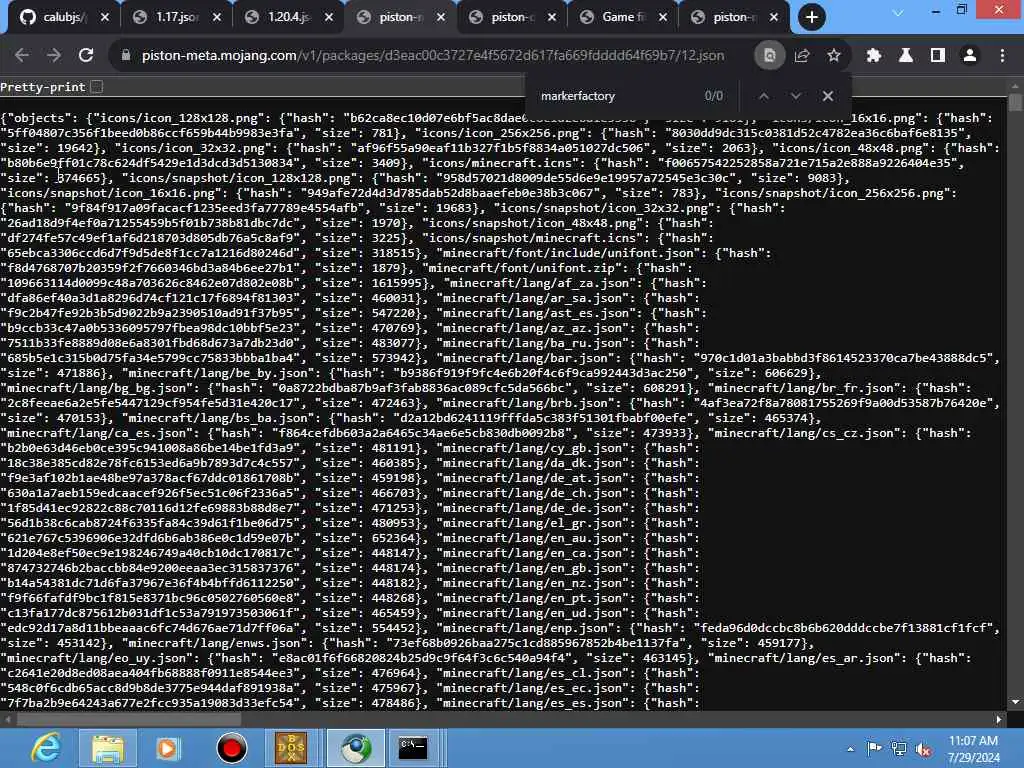Open a new tab with plus button
The image size is (1024, 768).
(x=812, y=17)
